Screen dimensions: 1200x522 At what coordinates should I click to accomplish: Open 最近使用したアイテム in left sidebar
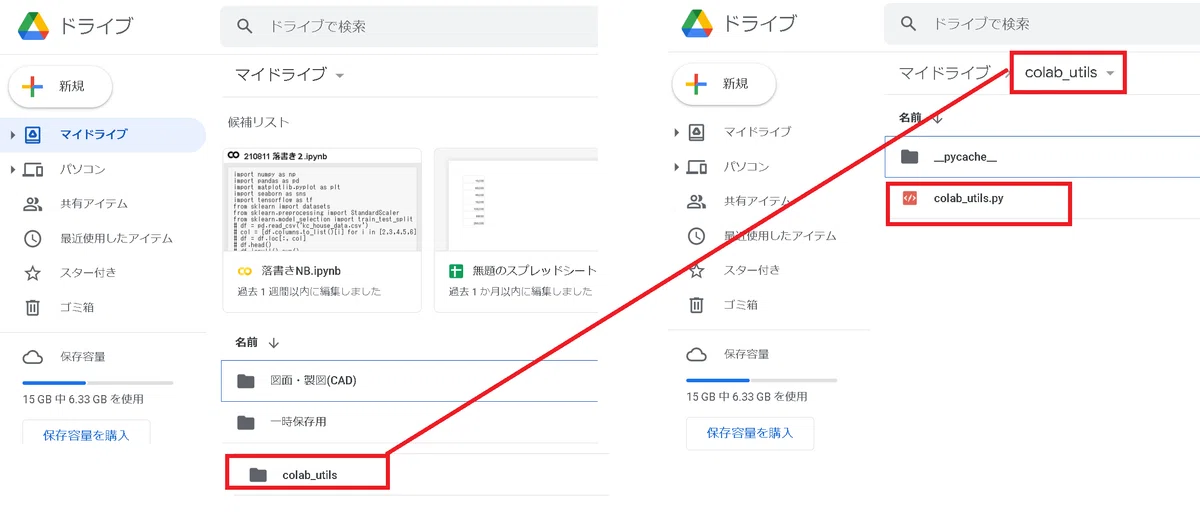(x=116, y=239)
